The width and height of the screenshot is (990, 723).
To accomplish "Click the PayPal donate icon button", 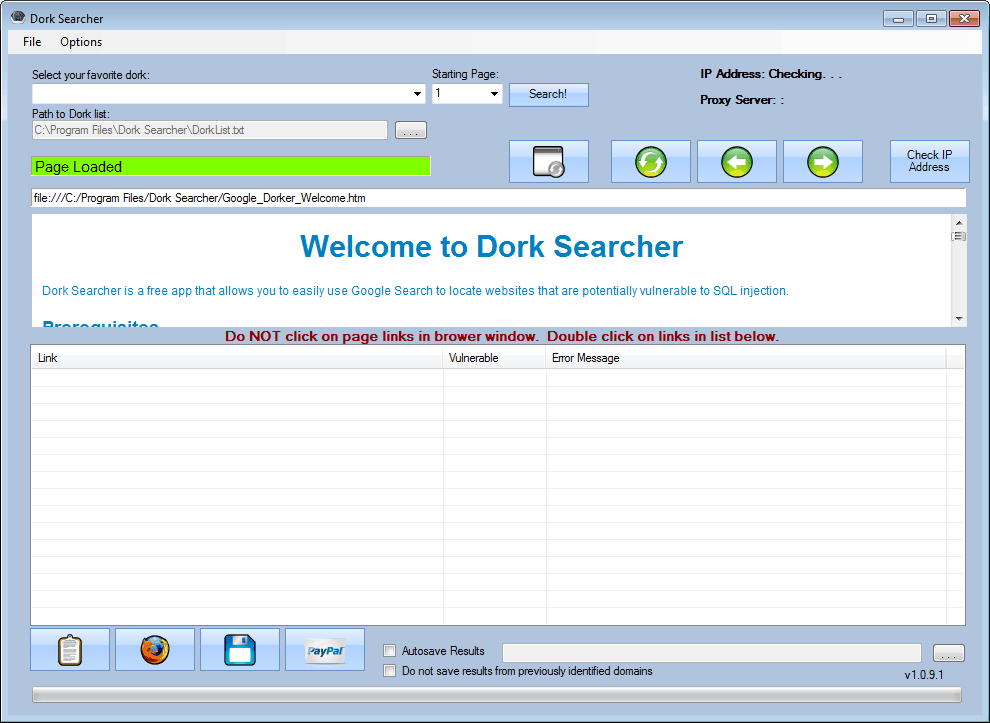I will [x=325, y=650].
